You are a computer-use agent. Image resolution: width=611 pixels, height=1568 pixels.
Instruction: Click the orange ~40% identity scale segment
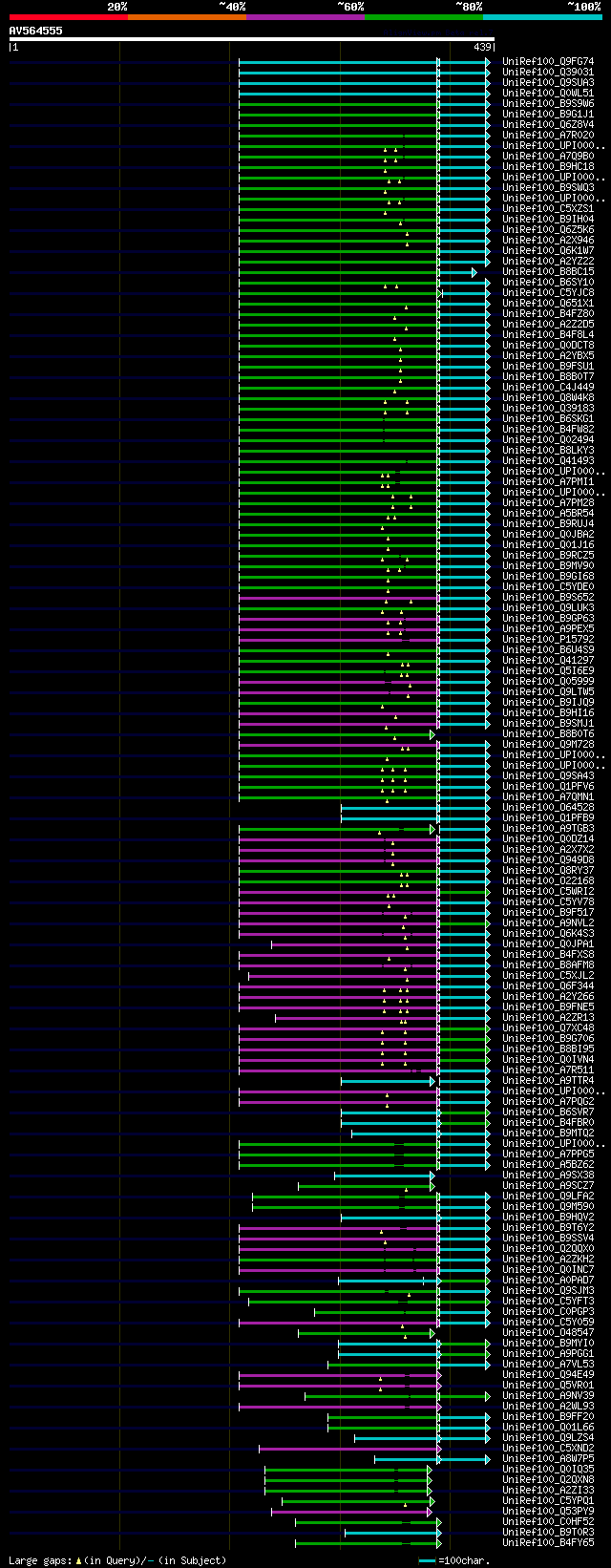tap(187, 16)
